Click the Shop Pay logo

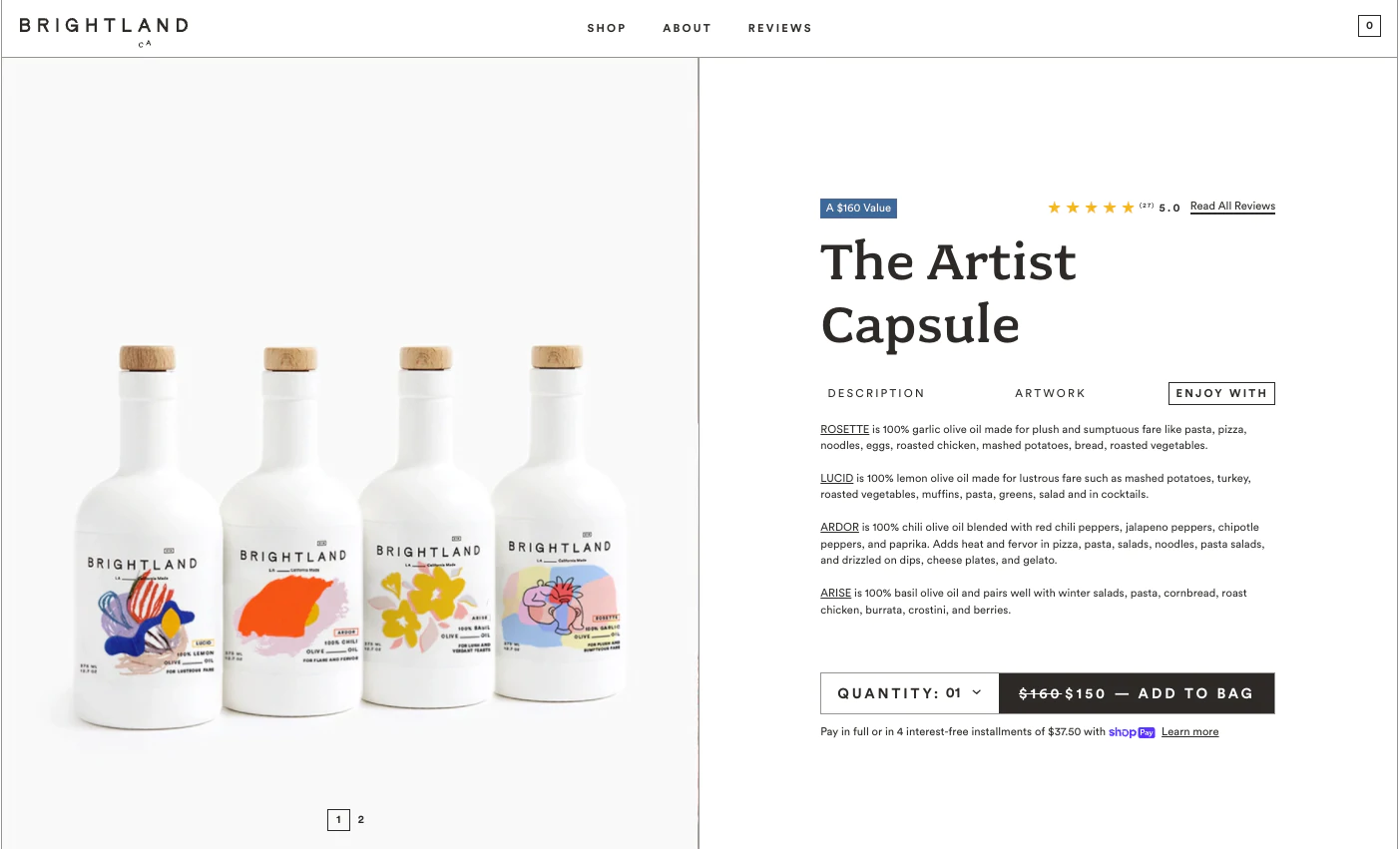point(1132,732)
